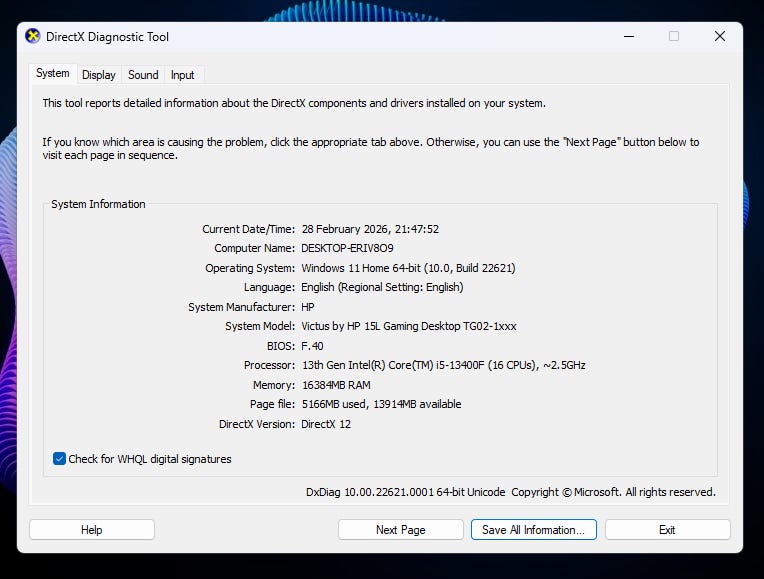Select the Language value English
The image size is (764, 579).
coord(382,287)
